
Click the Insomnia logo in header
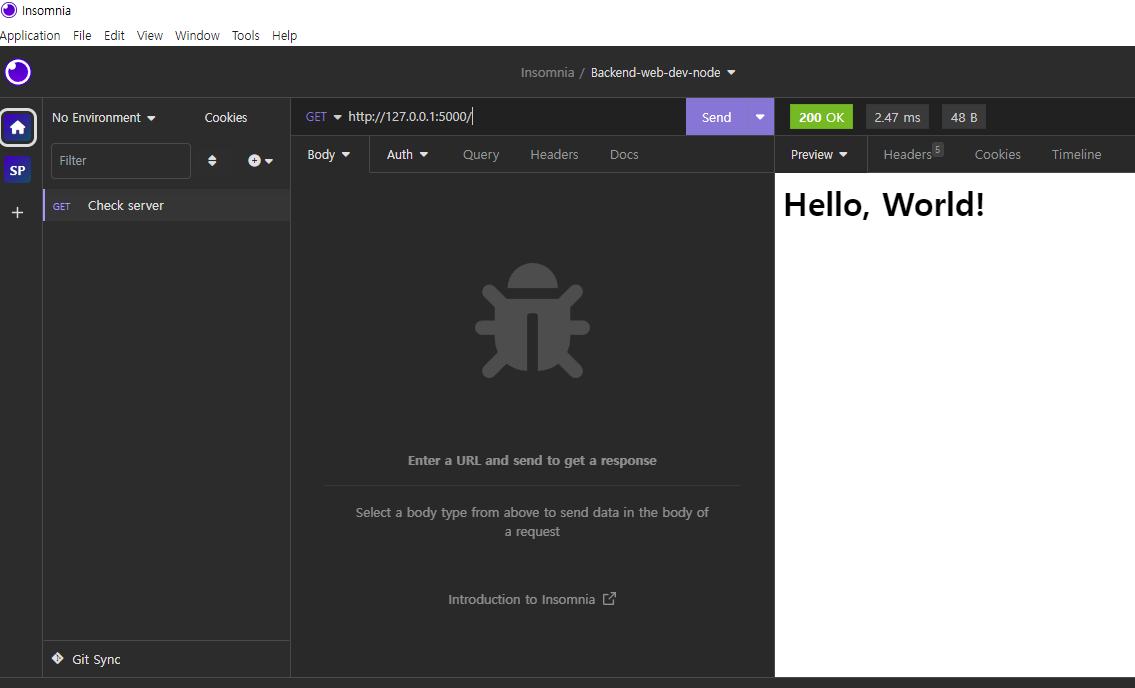18,72
